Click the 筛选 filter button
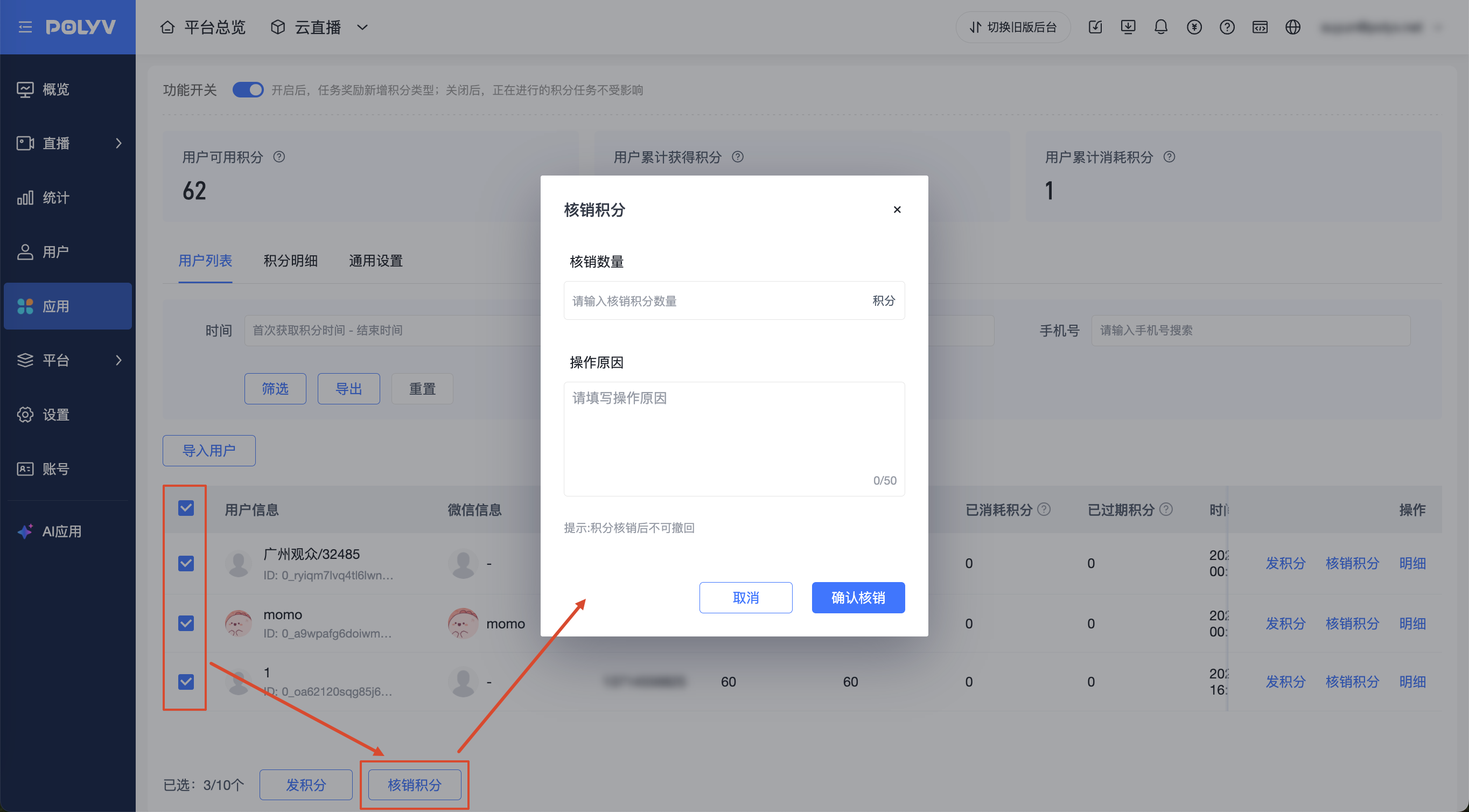This screenshot has height=812, width=1469. (276, 389)
